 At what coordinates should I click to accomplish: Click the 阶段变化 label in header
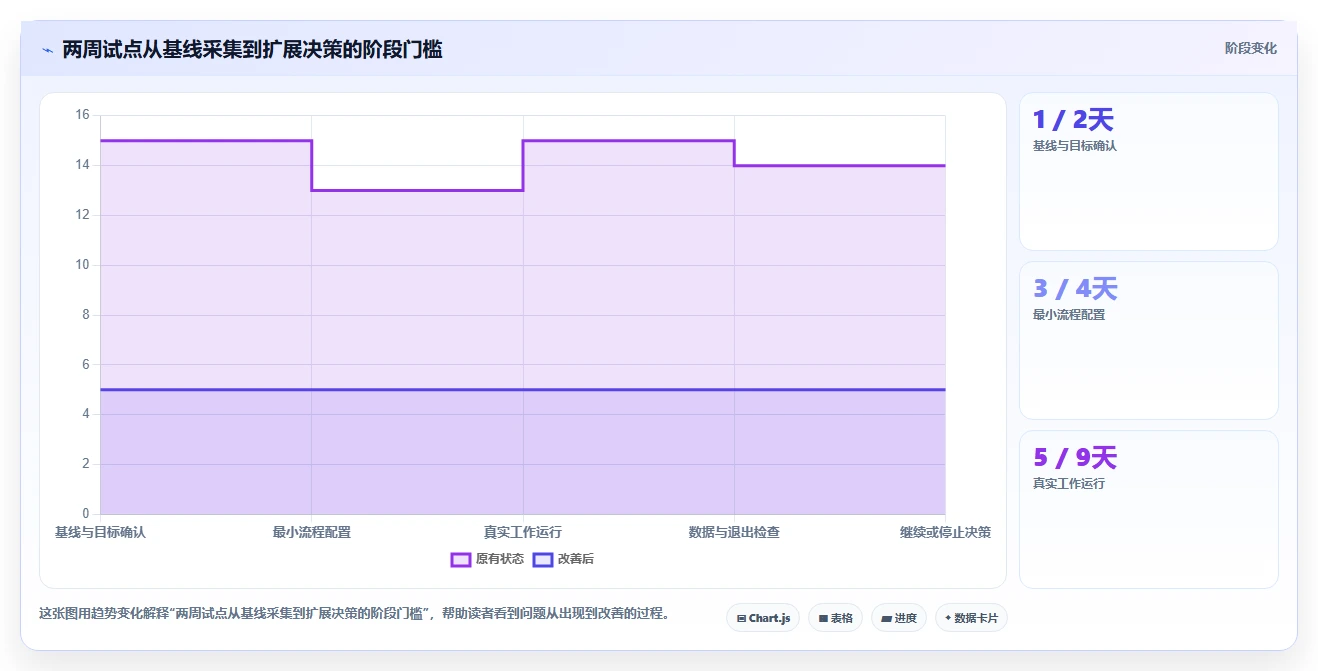[1251, 48]
